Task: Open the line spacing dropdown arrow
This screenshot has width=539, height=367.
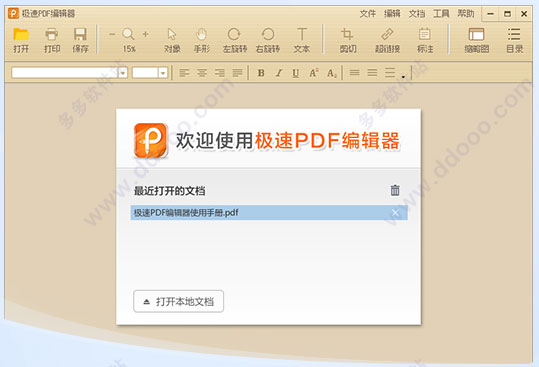Action: [403, 77]
